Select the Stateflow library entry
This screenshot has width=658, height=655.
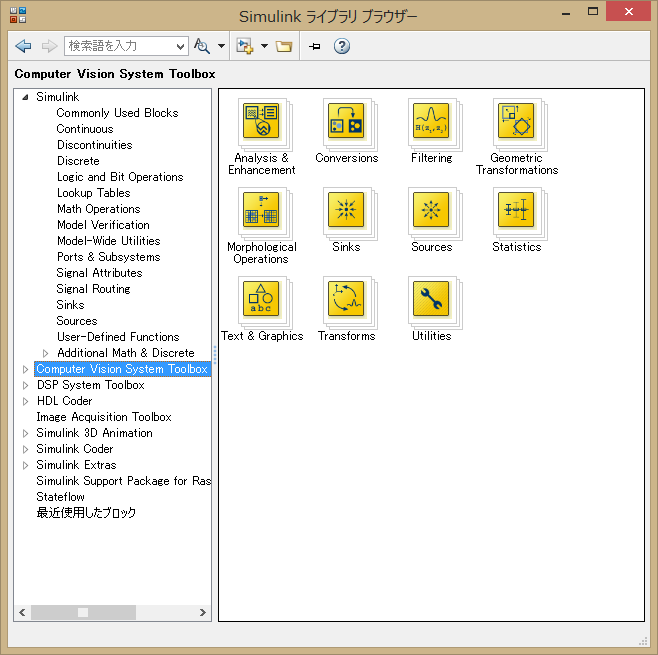(x=60, y=497)
